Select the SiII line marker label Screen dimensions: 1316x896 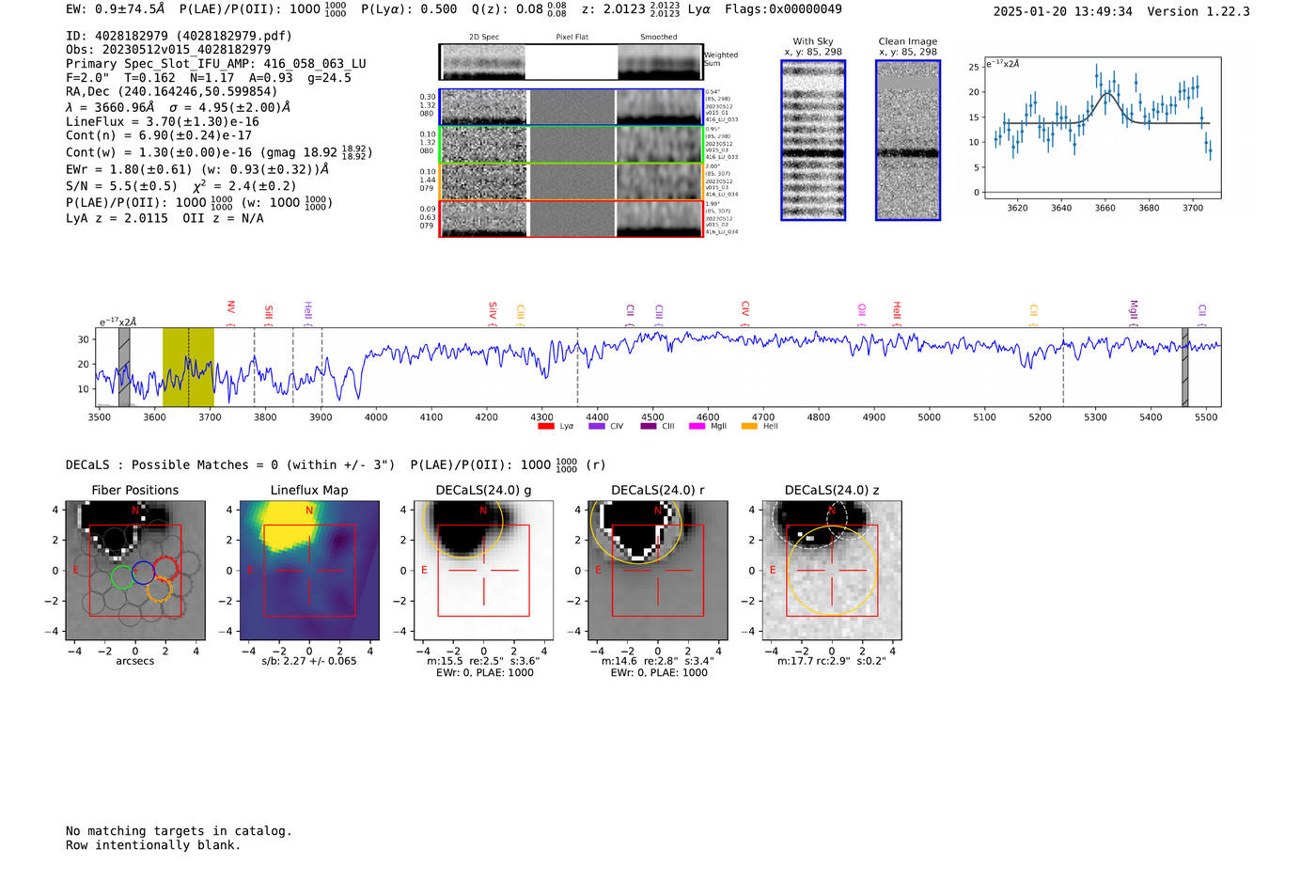coord(268,312)
